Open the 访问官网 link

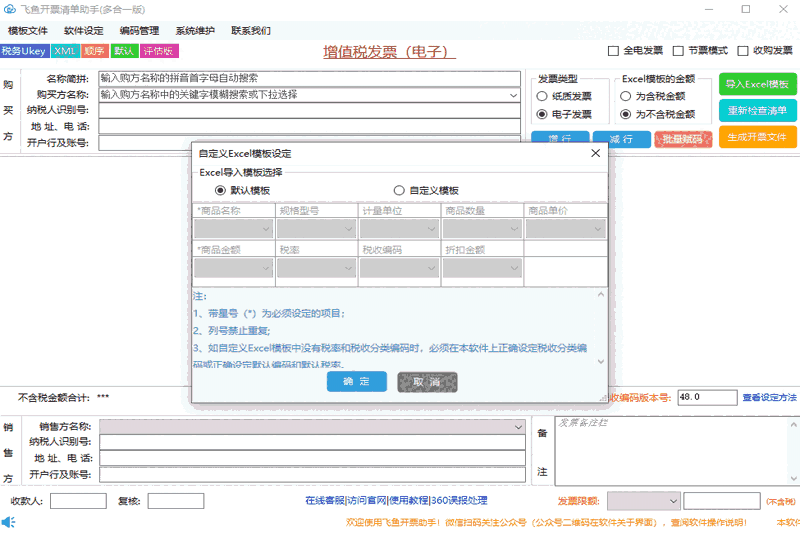(x=367, y=501)
